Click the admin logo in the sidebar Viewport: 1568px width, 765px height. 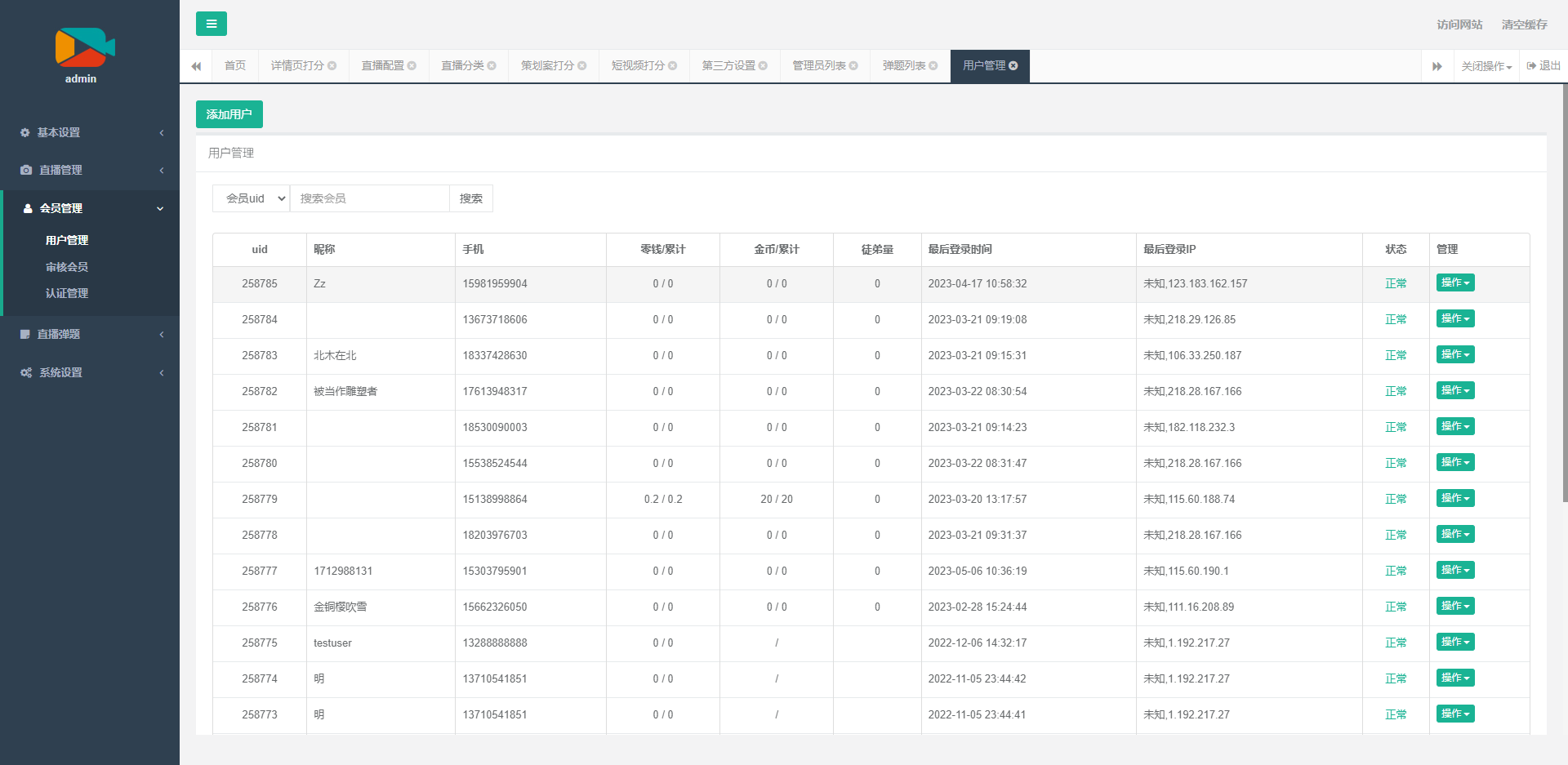(x=85, y=47)
